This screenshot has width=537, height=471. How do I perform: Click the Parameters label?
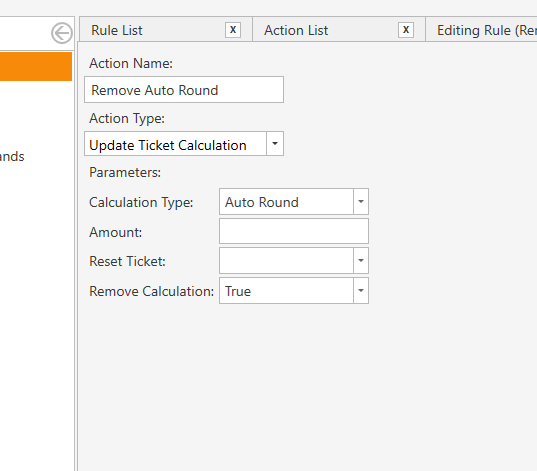coord(125,172)
